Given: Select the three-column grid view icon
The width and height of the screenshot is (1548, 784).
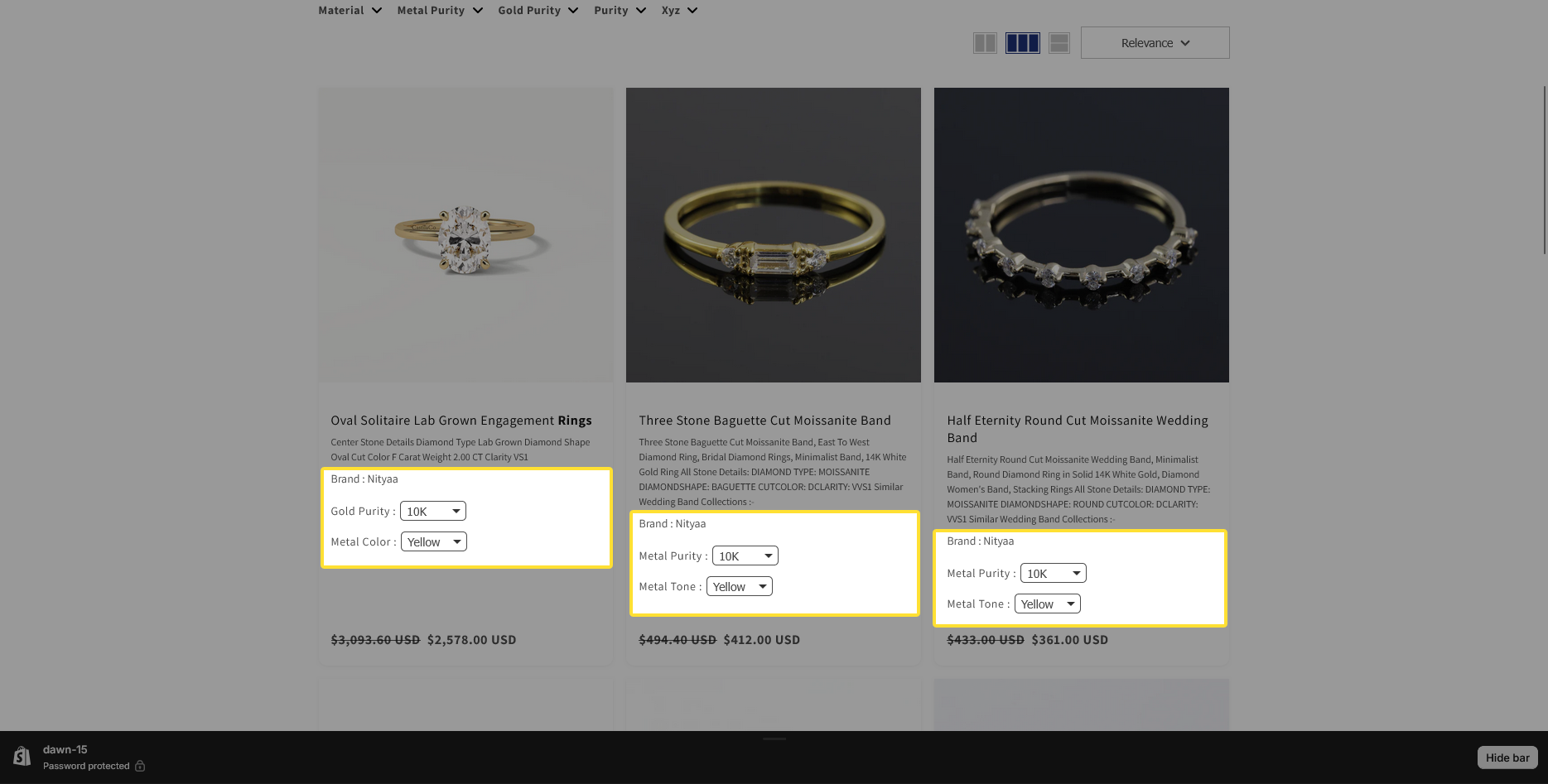Looking at the screenshot, I should click(x=1022, y=43).
